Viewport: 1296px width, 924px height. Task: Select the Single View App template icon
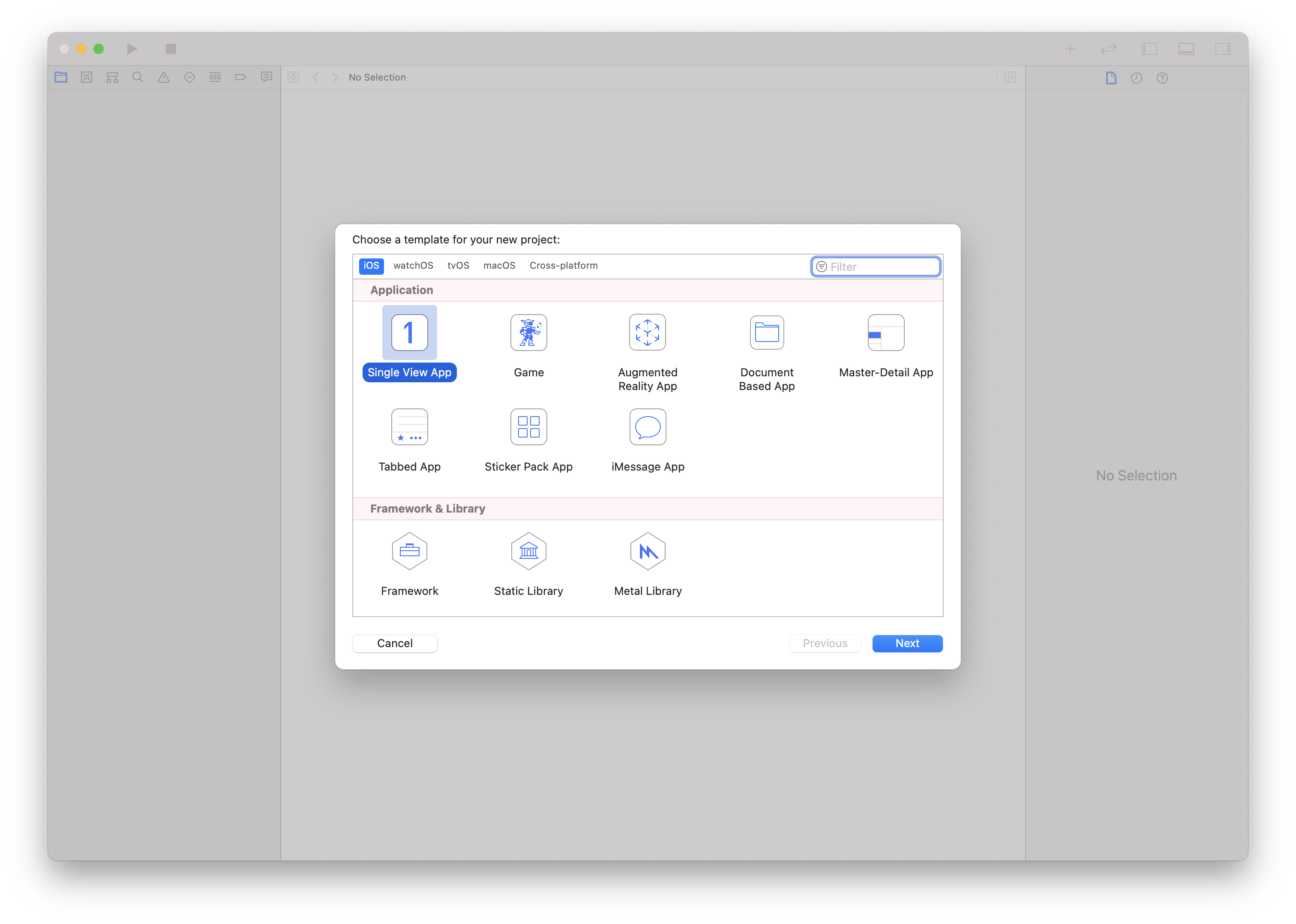tap(409, 332)
